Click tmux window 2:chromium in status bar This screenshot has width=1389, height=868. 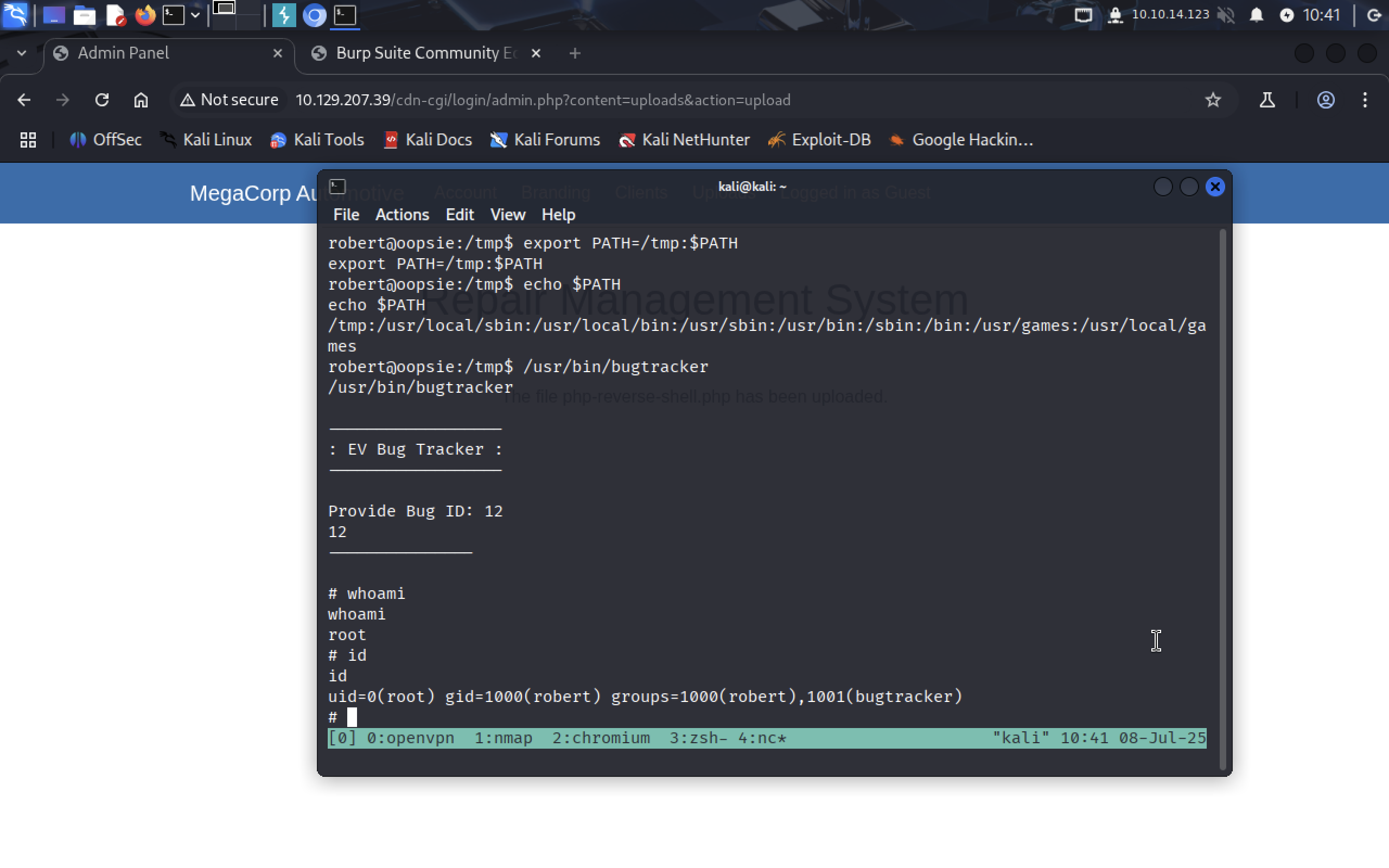[601, 738]
